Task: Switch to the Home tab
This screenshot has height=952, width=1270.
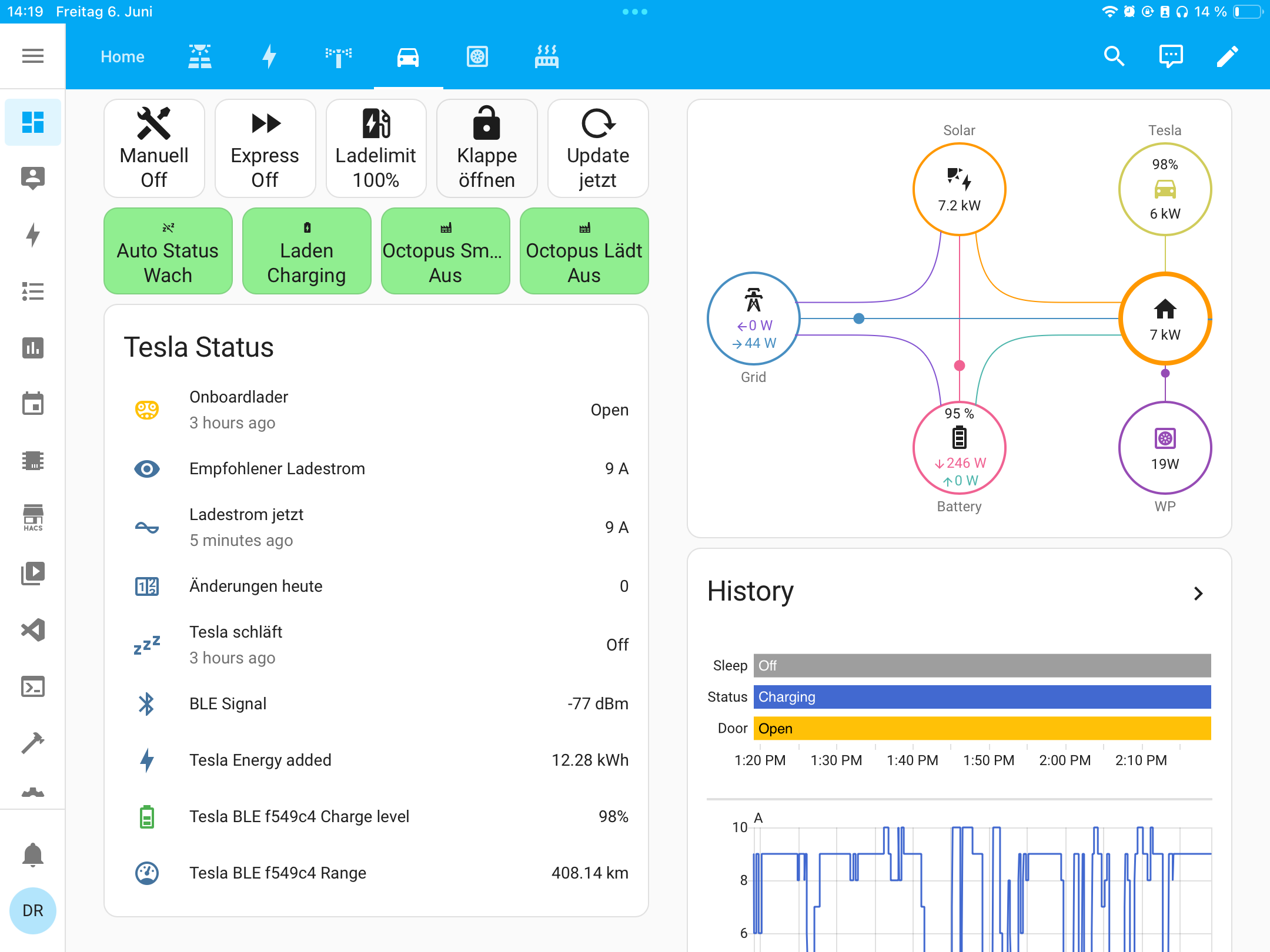Action: (x=122, y=56)
